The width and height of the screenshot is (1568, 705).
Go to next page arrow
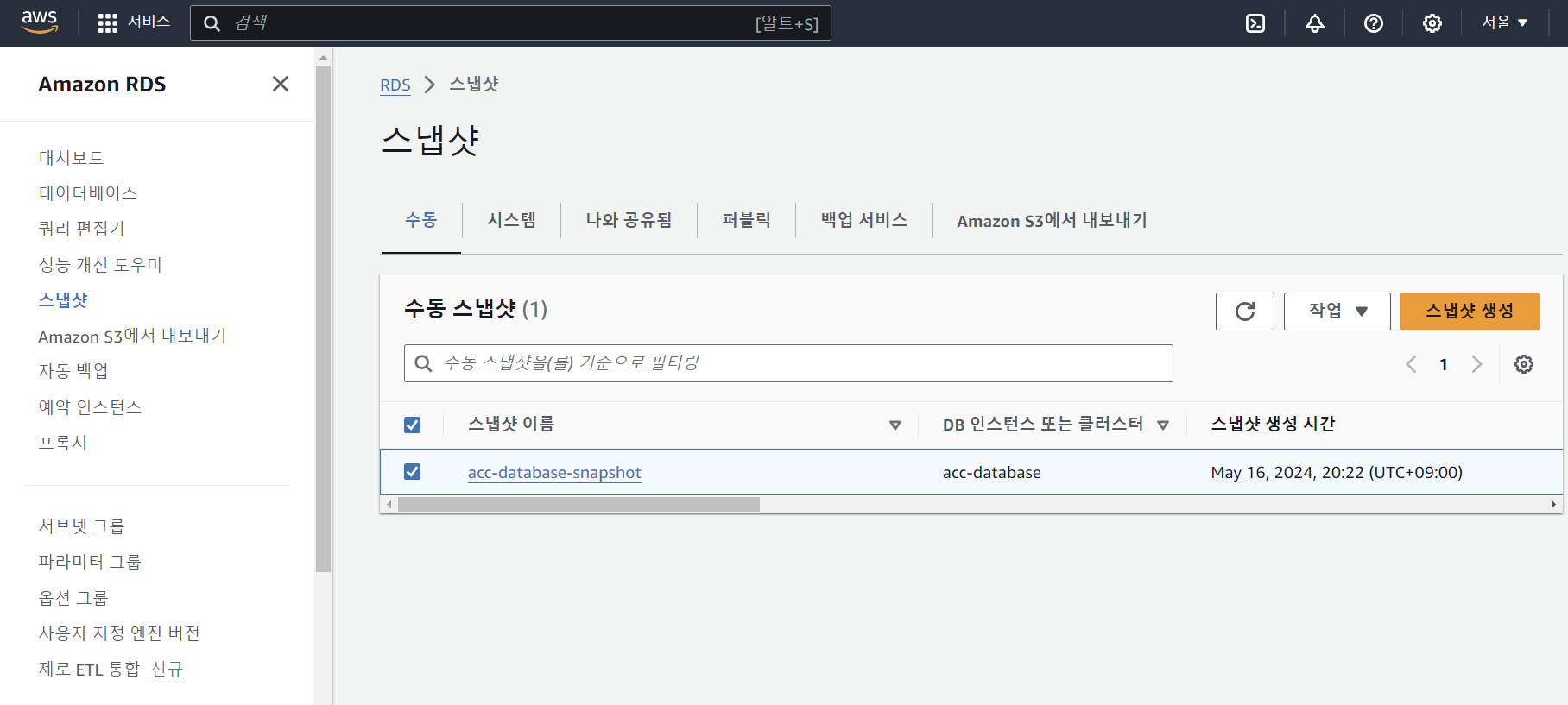[x=1476, y=364]
